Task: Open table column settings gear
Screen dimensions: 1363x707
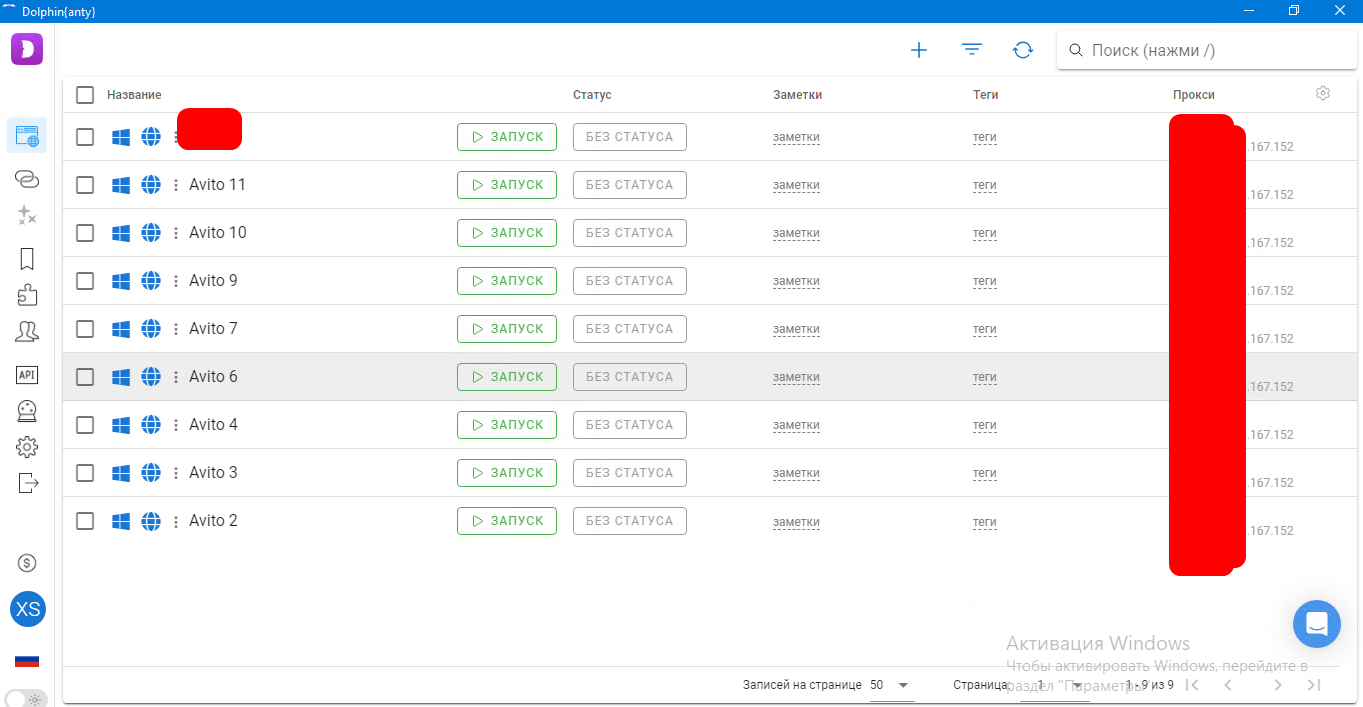Action: click(x=1323, y=93)
